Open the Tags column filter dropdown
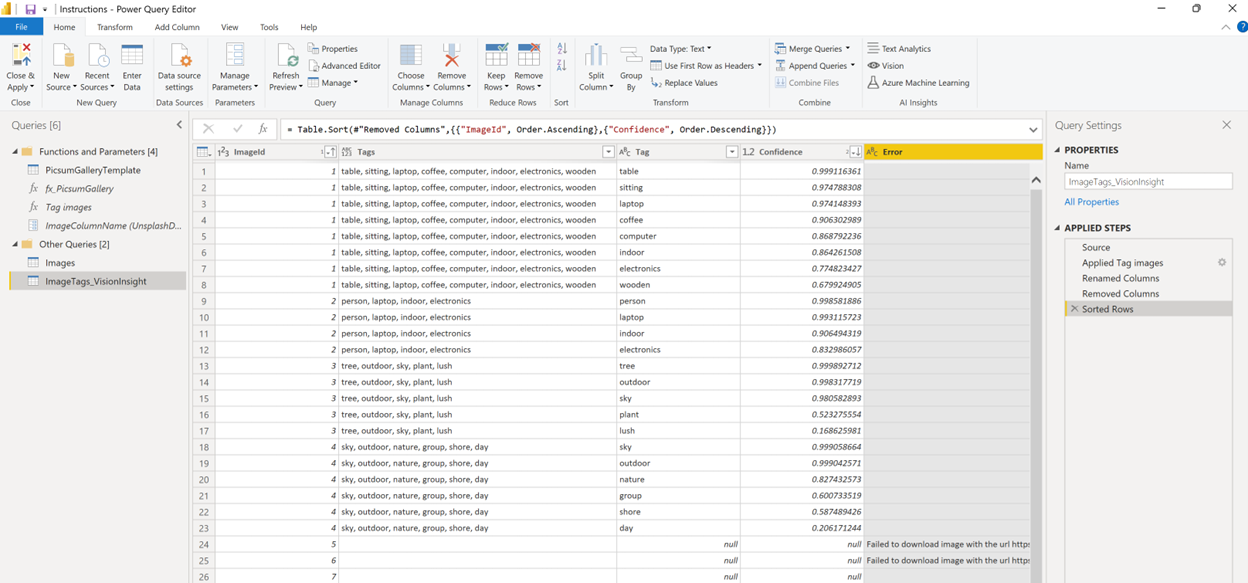 pos(608,152)
